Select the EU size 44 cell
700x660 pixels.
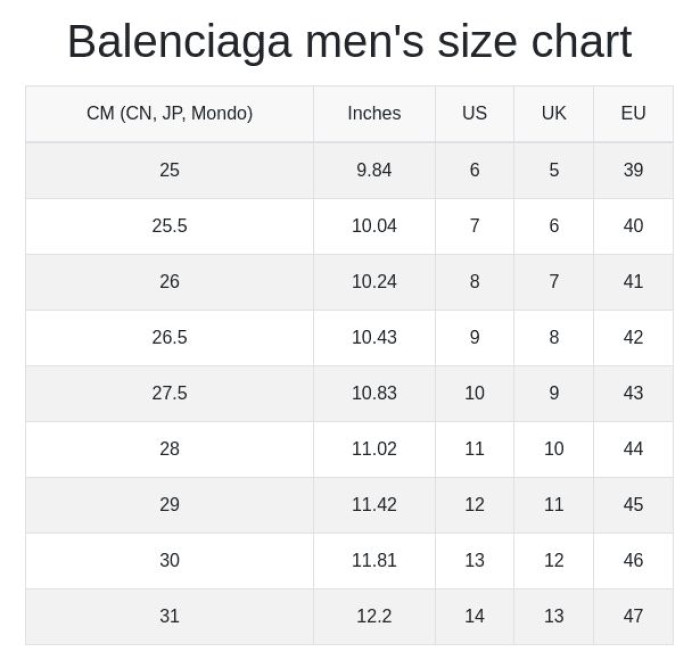pos(633,450)
